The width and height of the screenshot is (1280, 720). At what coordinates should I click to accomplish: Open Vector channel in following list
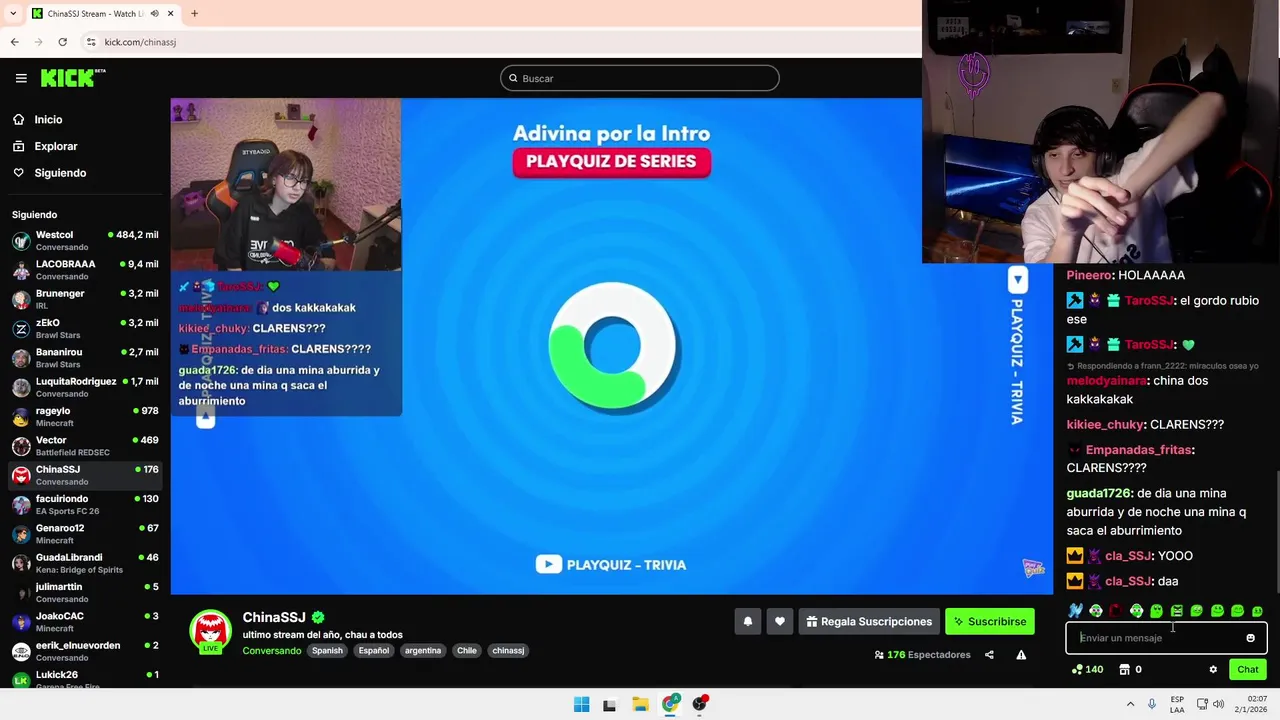(85, 446)
